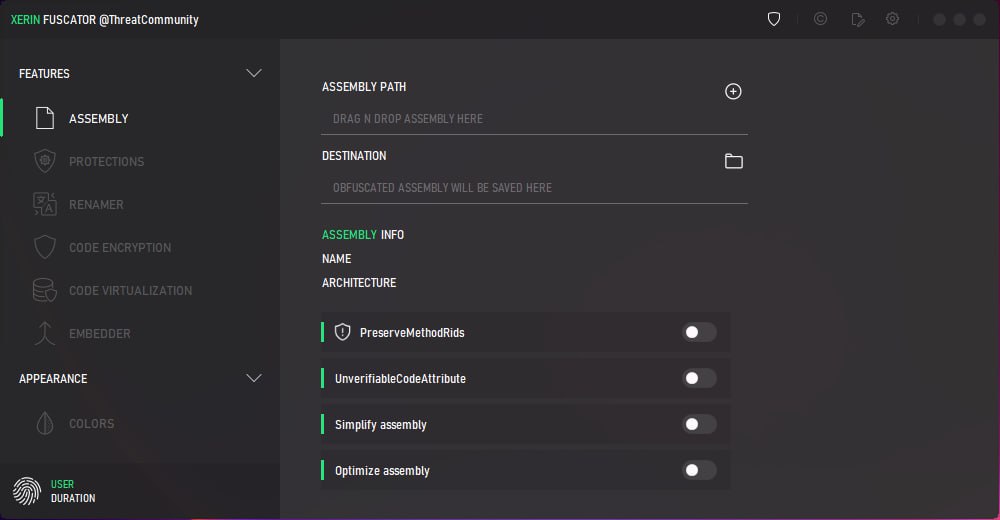1000x520 pixels.
Task: Click the plus icon to add assembly
Action: pyautogui.click(x=733, y=91)
